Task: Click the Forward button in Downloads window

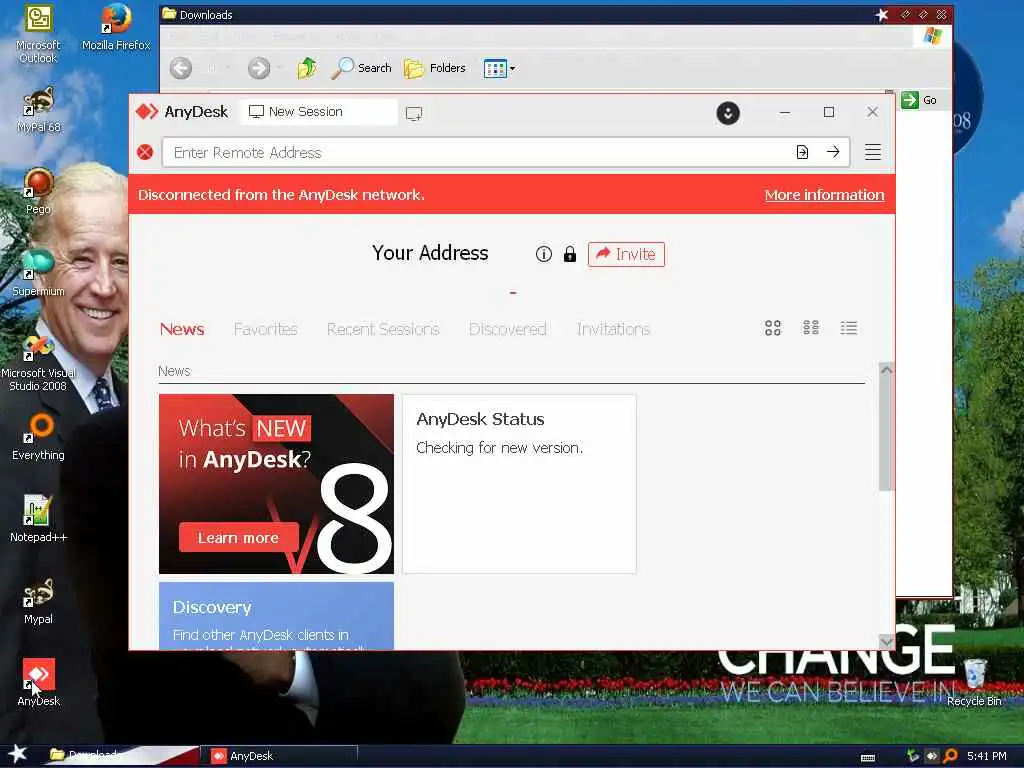Action: [x=259, y=68]
